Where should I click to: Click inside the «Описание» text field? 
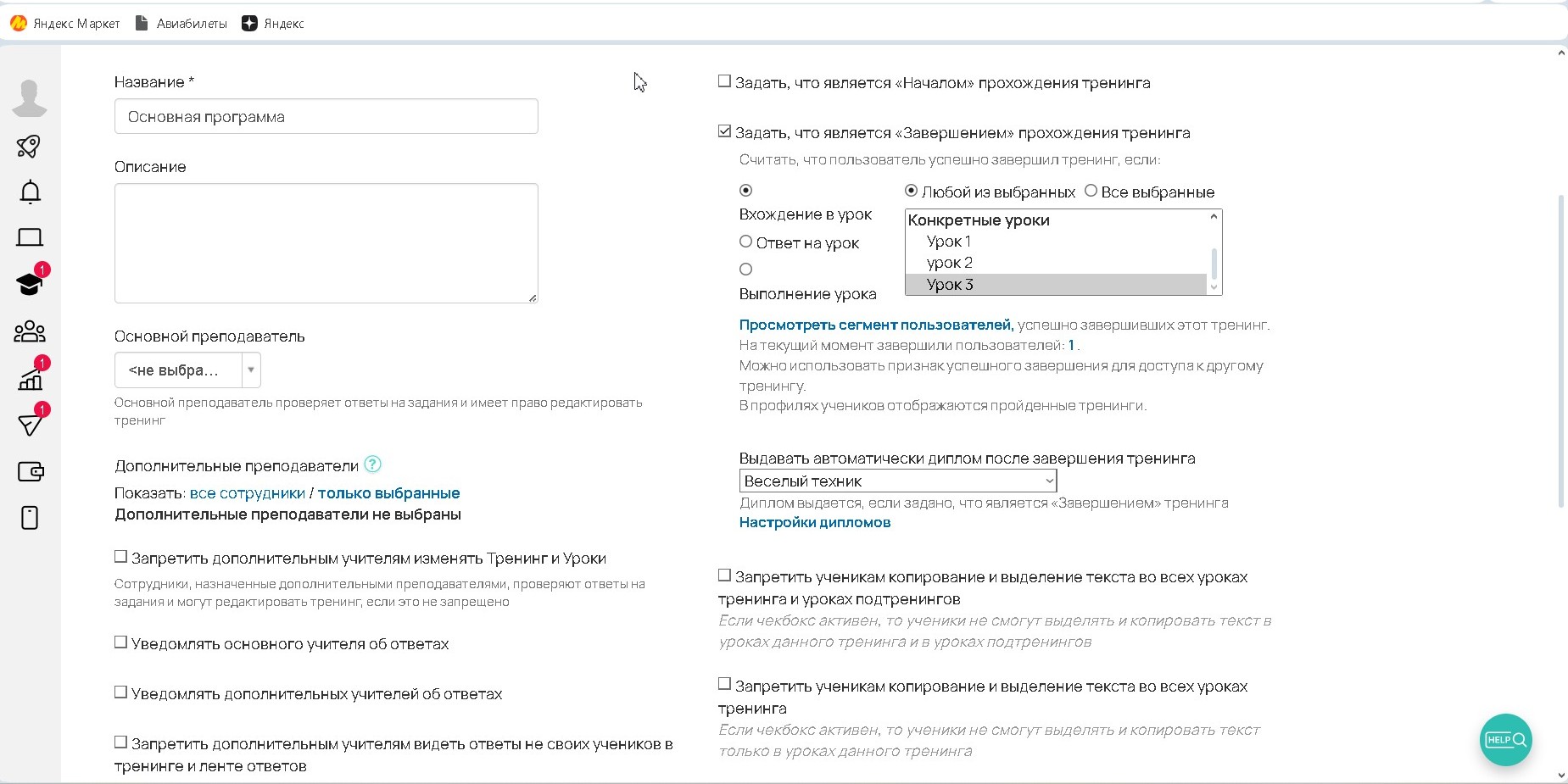click(326, 243)
